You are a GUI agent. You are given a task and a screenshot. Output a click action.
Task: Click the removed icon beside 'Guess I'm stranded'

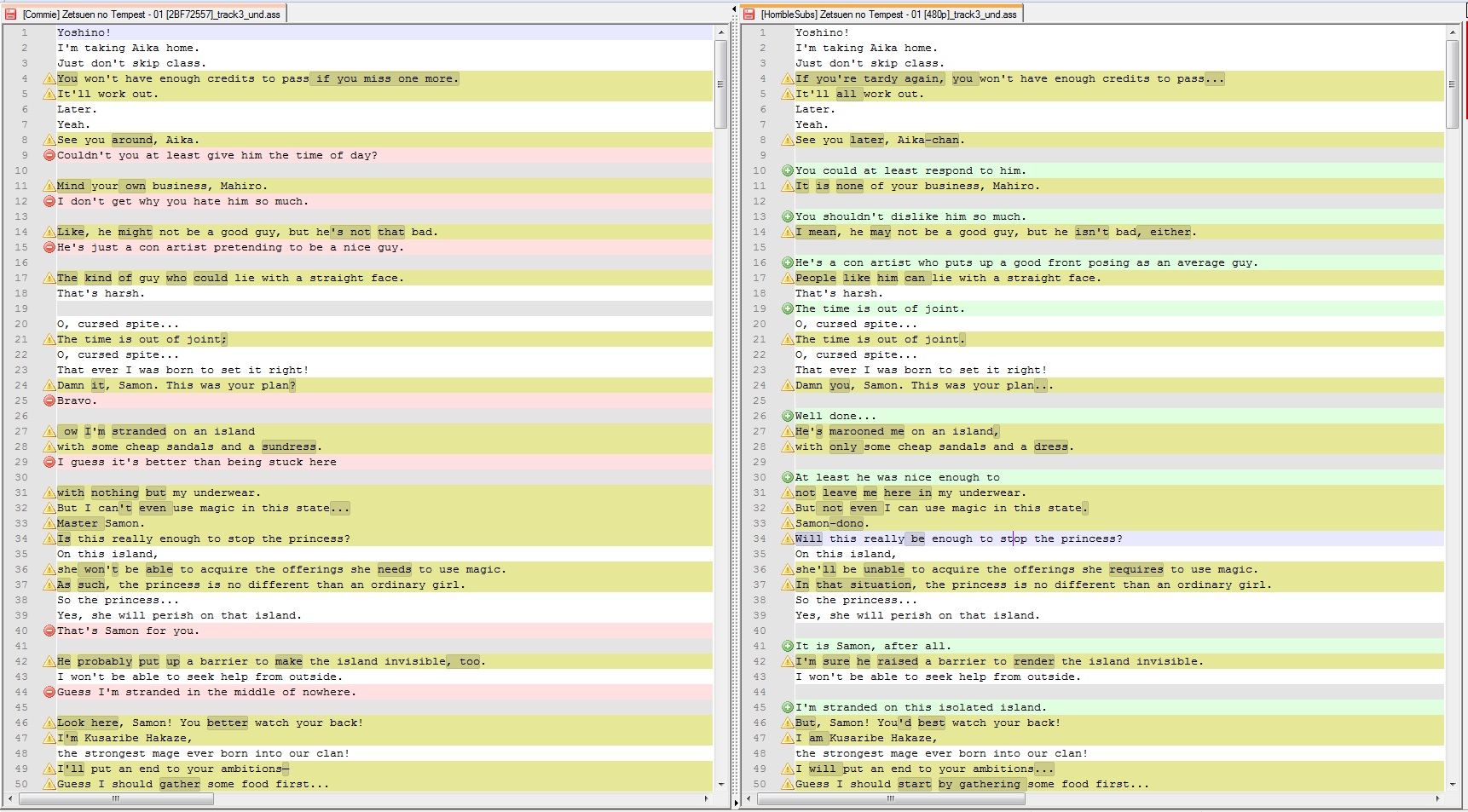49,692
